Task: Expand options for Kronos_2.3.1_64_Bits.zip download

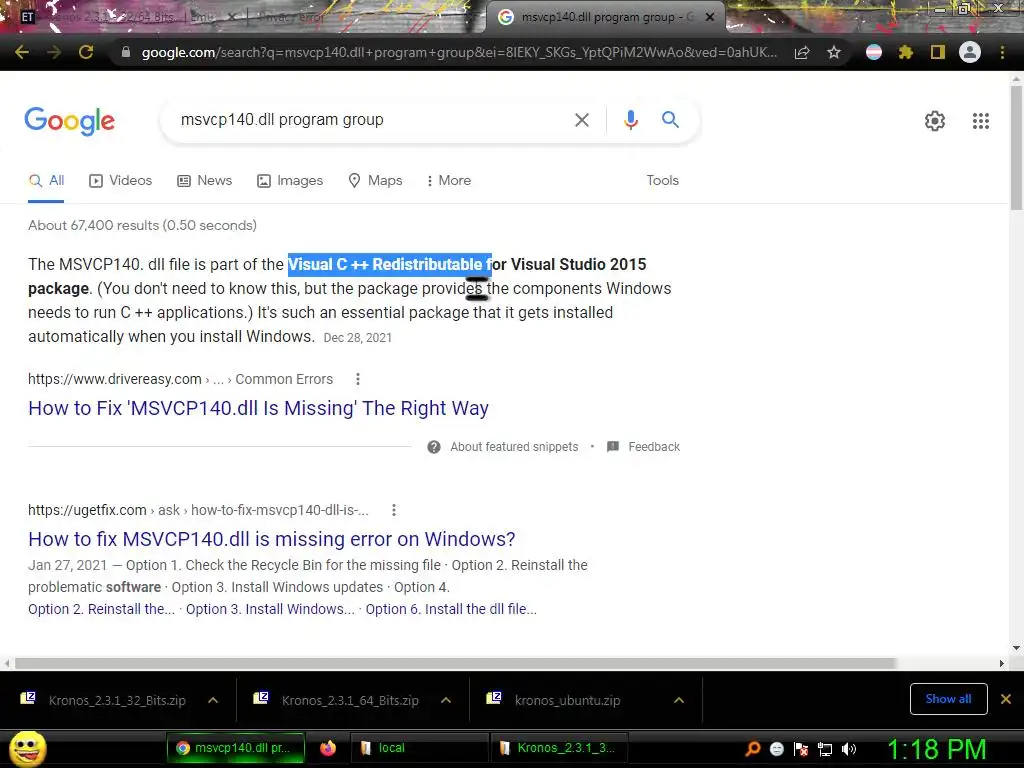Action: [x=446, y=700]
